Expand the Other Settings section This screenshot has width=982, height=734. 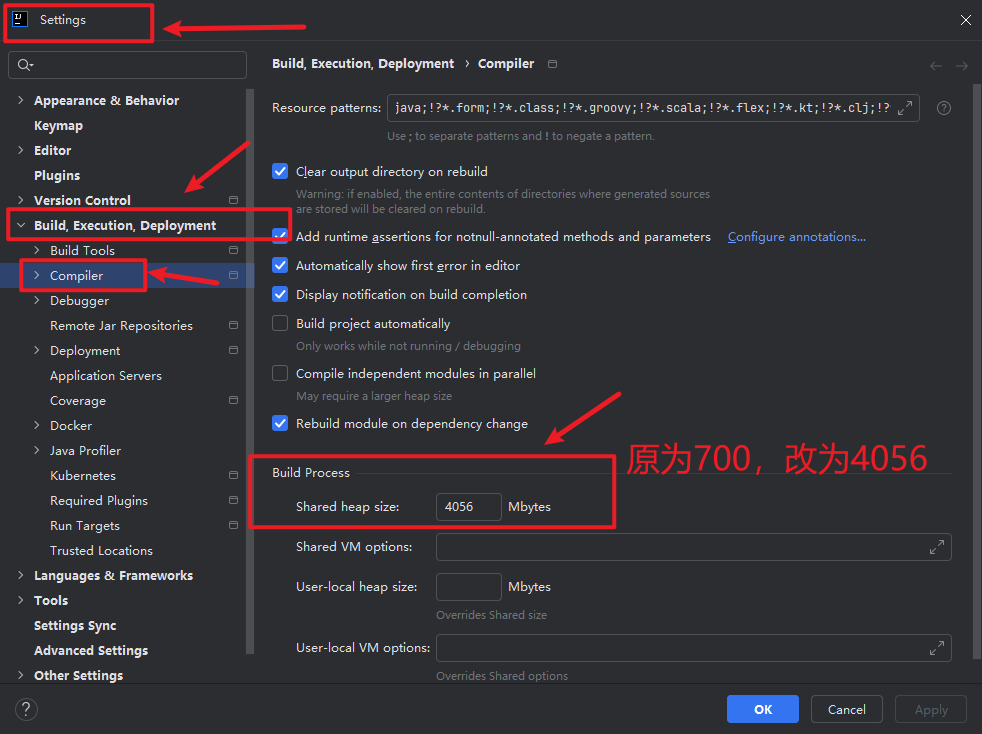[21, 675]
